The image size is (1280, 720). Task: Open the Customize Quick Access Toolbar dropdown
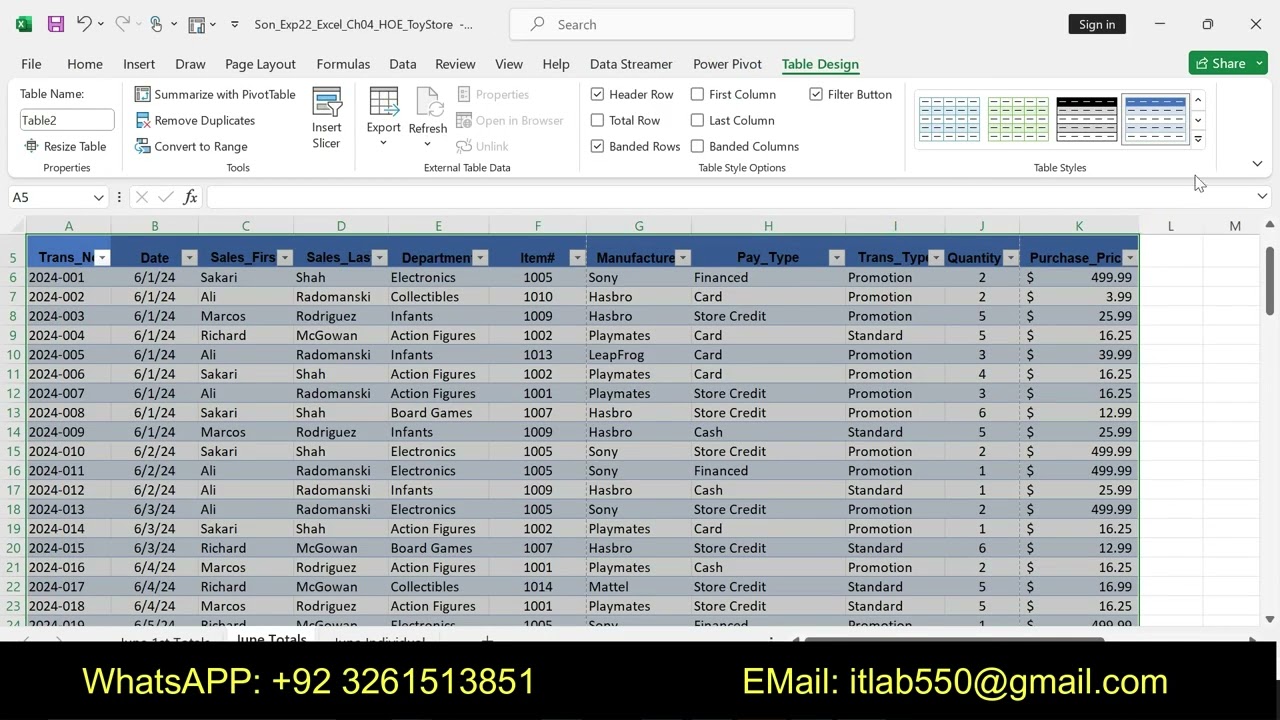pos(234,24)
